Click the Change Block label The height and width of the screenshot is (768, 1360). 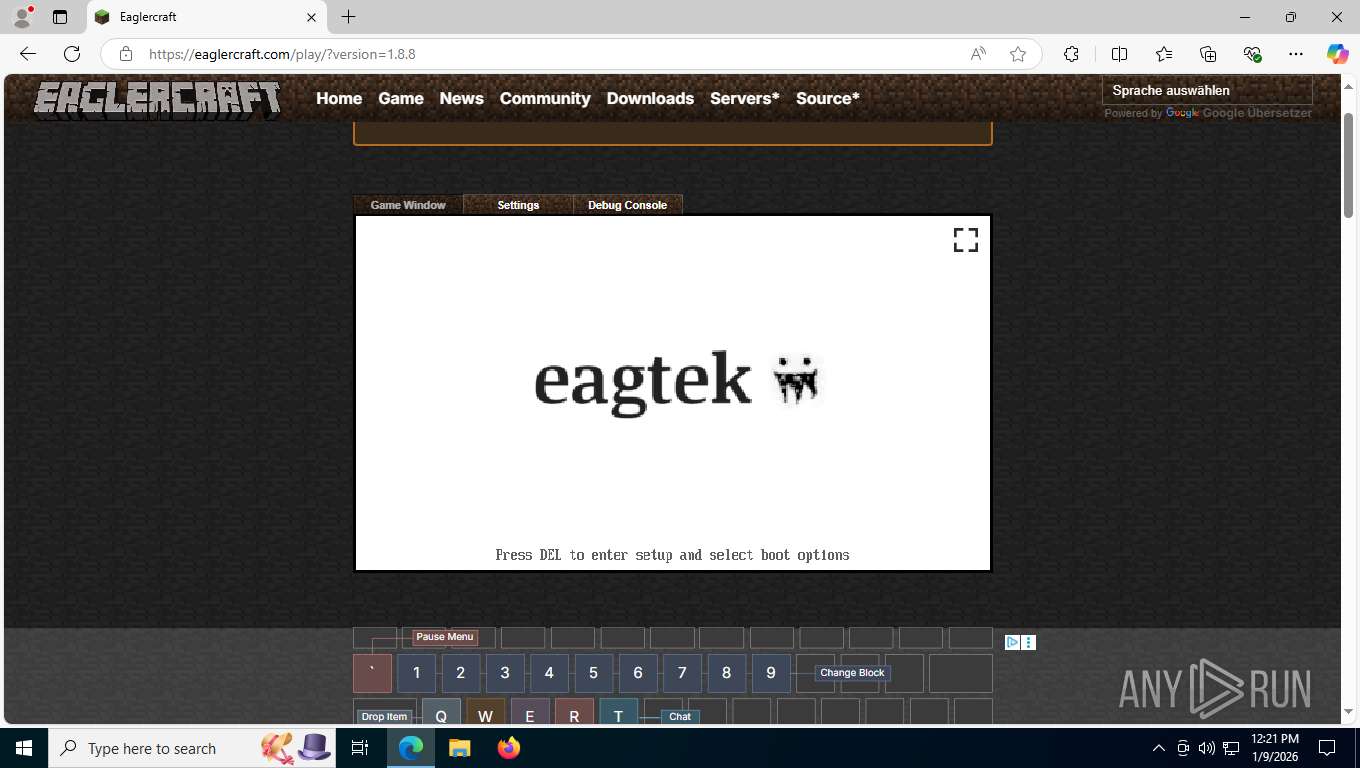pyautogui.click(x=852, y=673)
